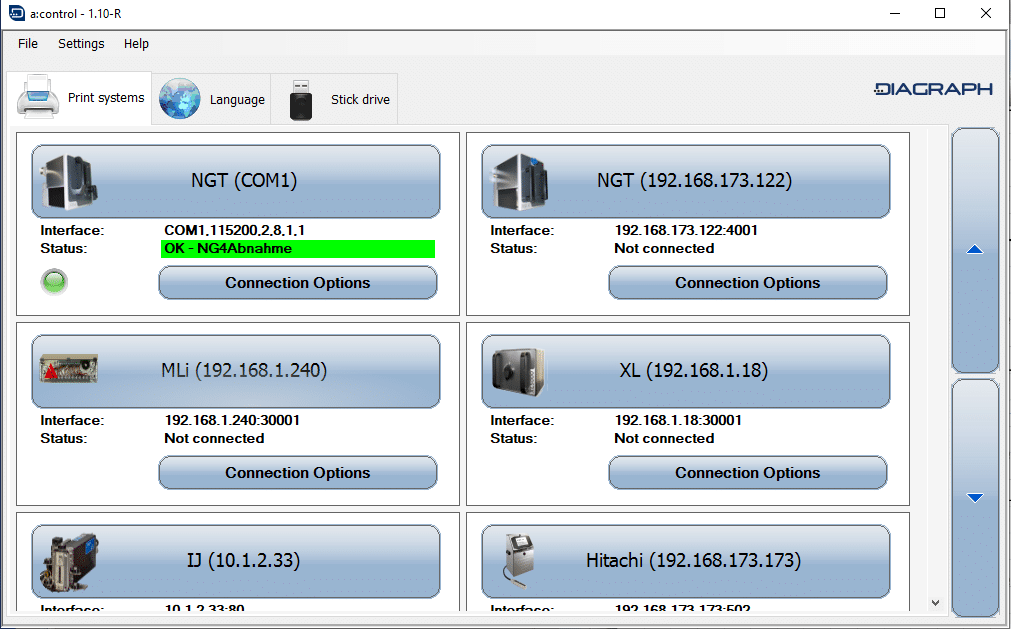This screenshot has height=629, width=1011.
Task: Click the small scrollbar down chevron
Action: coord(936,603)
